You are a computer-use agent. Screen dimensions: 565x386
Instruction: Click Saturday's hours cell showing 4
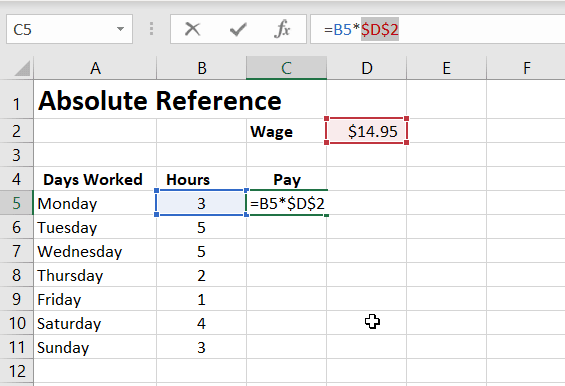click(201, 323)
